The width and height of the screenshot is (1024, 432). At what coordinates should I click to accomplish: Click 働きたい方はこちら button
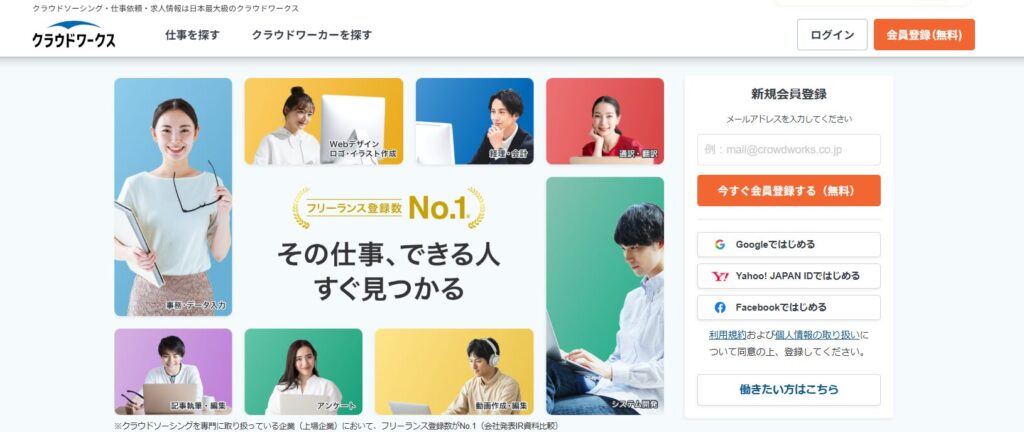click(x=788, y=390)
